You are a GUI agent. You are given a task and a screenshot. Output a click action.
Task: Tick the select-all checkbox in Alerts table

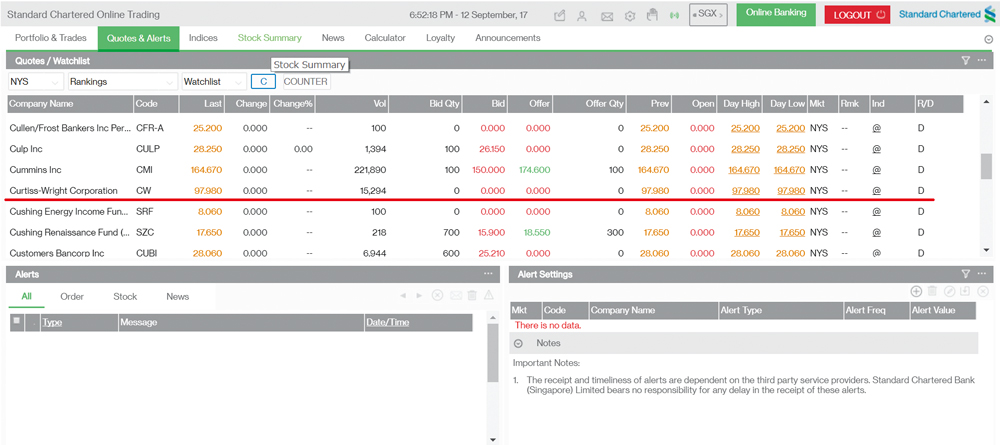coord(16,322)
